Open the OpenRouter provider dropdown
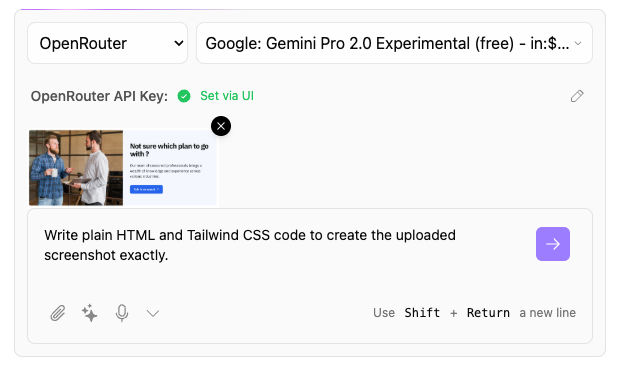622x365 pixels. tap(108, 43)
